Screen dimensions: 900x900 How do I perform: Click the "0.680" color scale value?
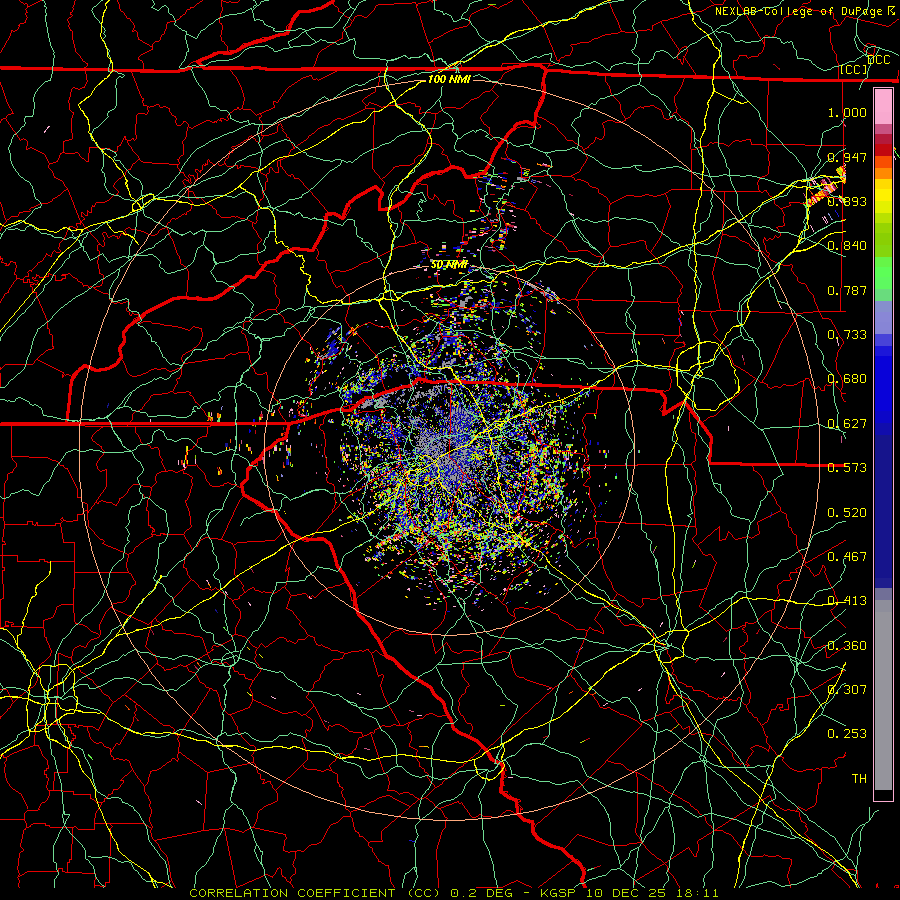point(847,379)
